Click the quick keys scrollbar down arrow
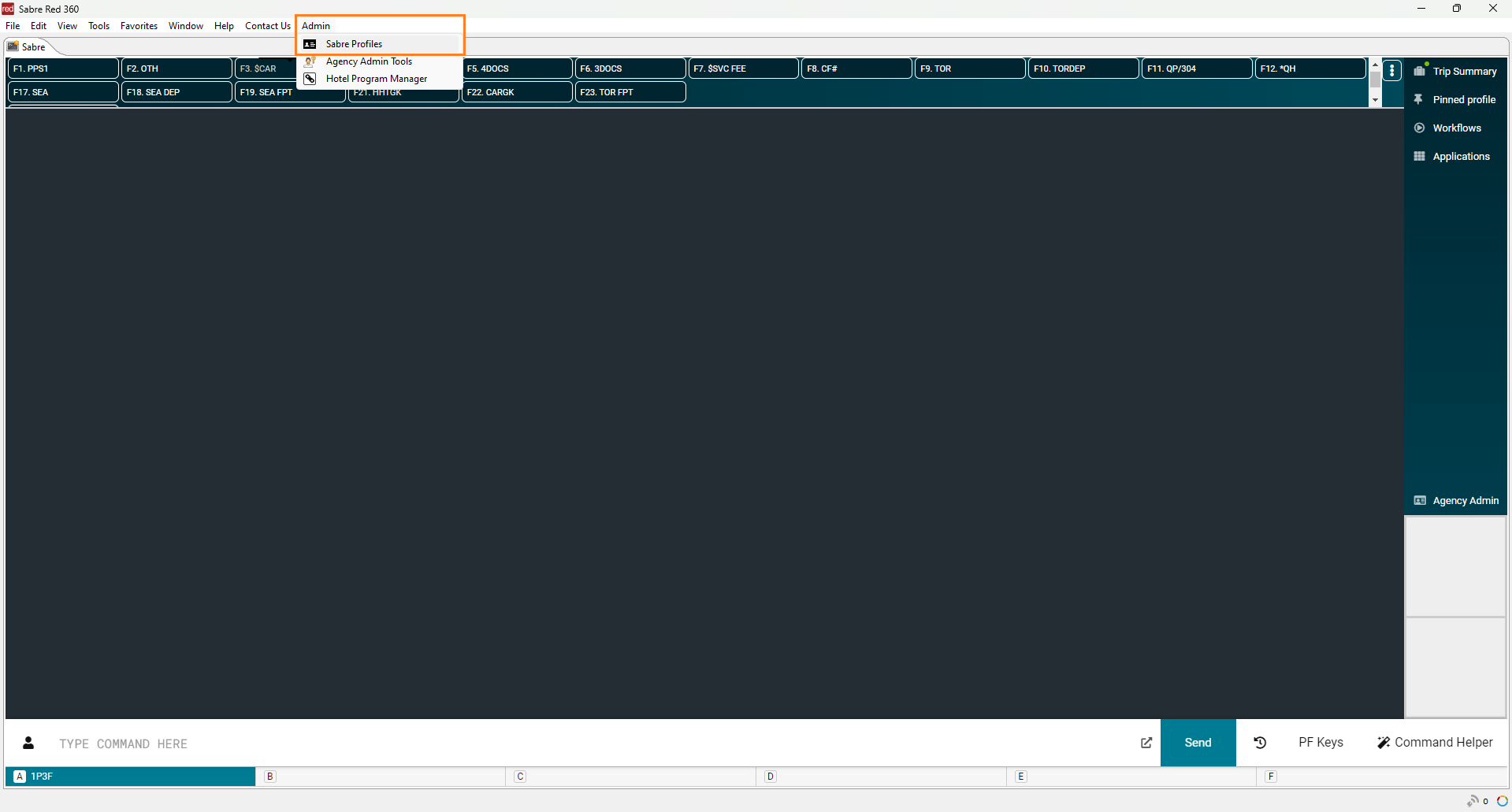This screenshot has width=1512, height=812. [x=1375, y=100]
